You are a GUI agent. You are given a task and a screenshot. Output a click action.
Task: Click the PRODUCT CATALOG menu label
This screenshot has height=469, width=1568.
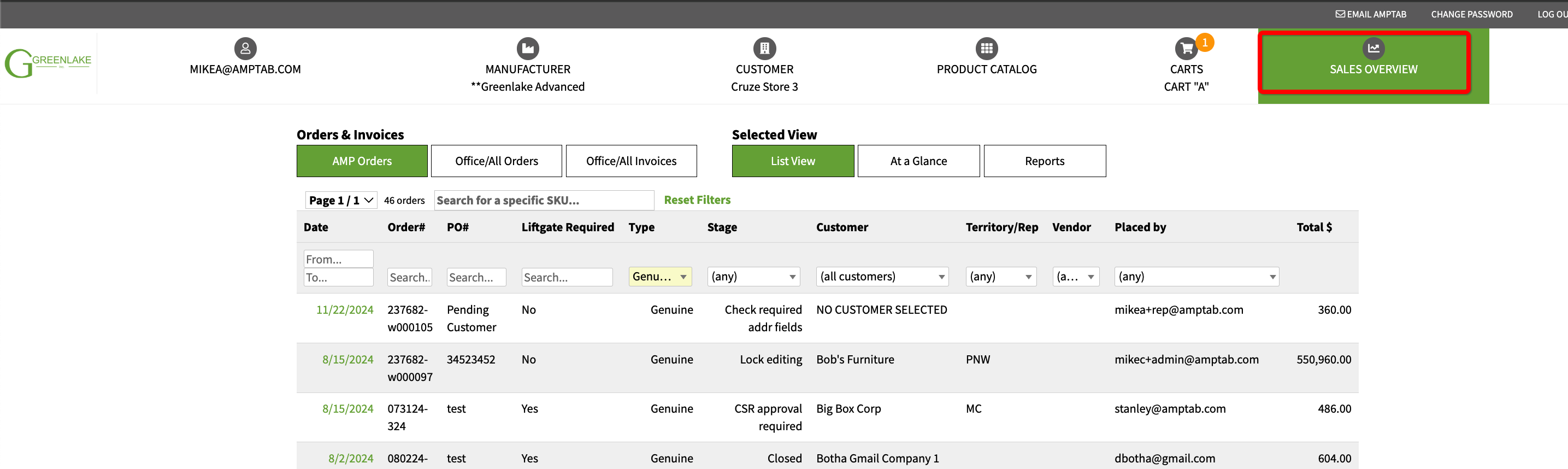(987, 69)
